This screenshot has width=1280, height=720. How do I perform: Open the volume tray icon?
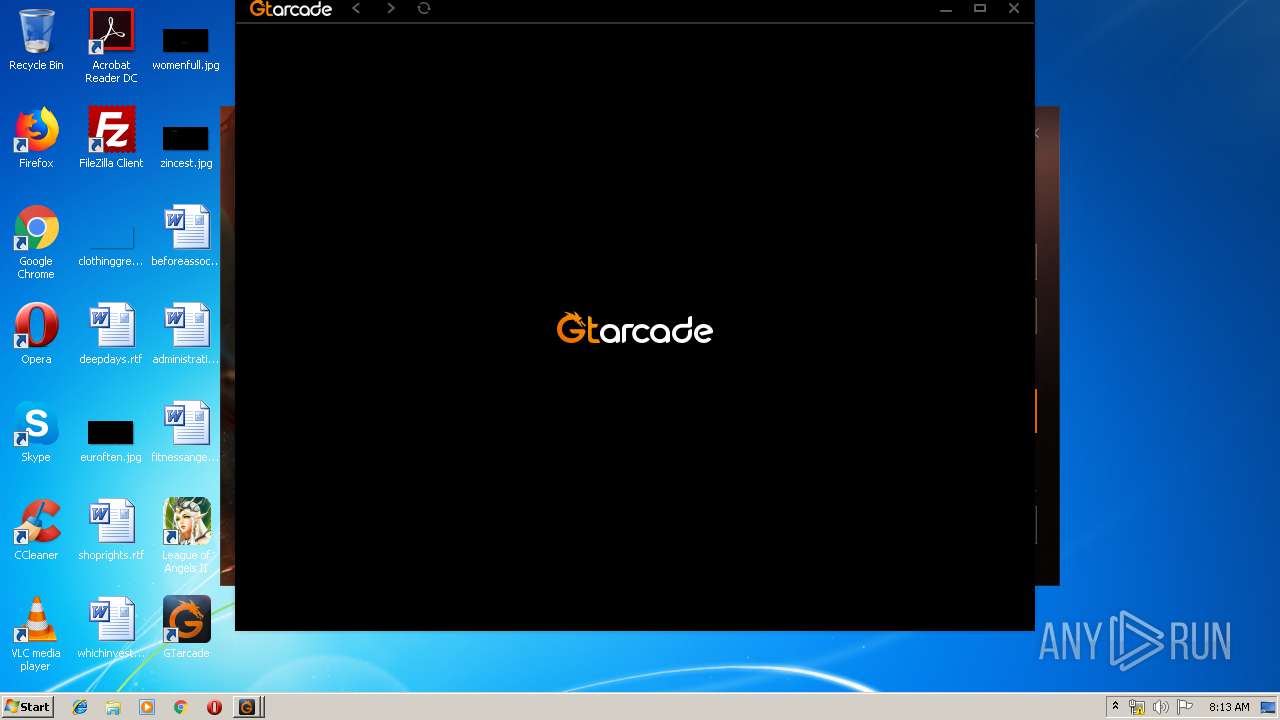pyautogui.click(x=1161, y=707)
